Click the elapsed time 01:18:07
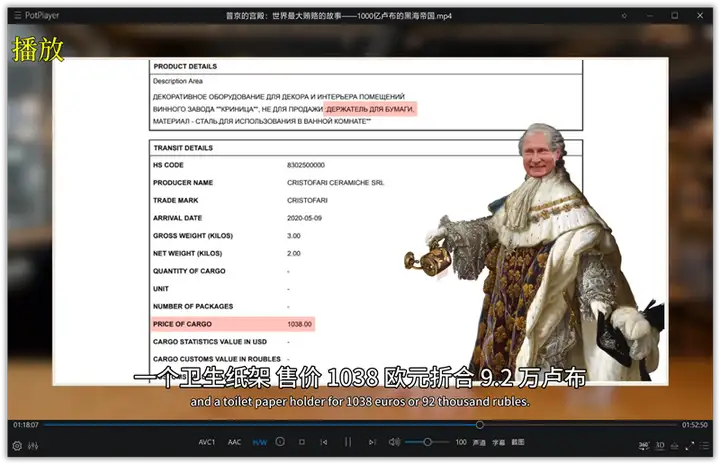 [x=26, y=425]
